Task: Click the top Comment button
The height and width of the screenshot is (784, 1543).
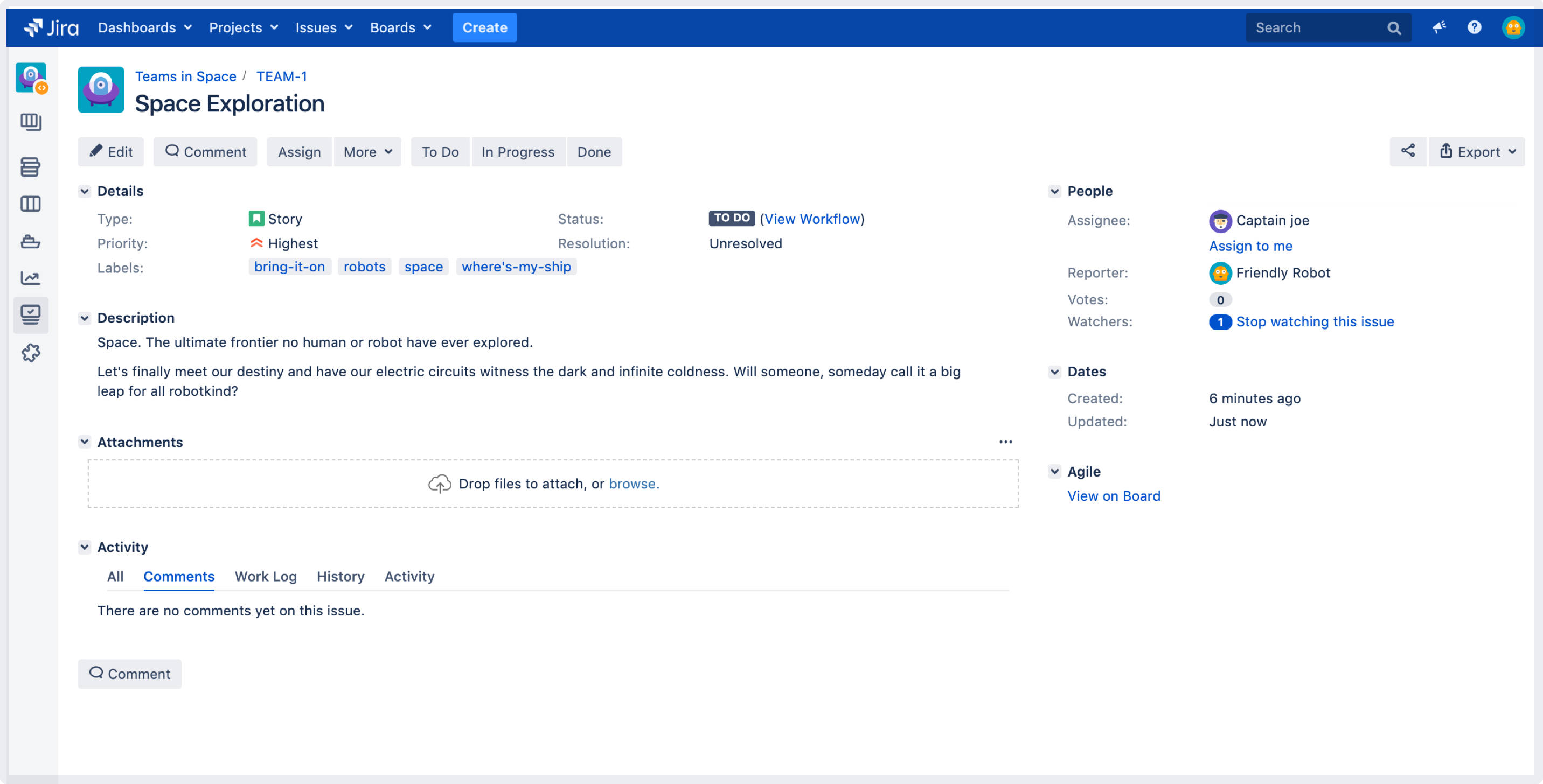Action: [x=205, y=152]
